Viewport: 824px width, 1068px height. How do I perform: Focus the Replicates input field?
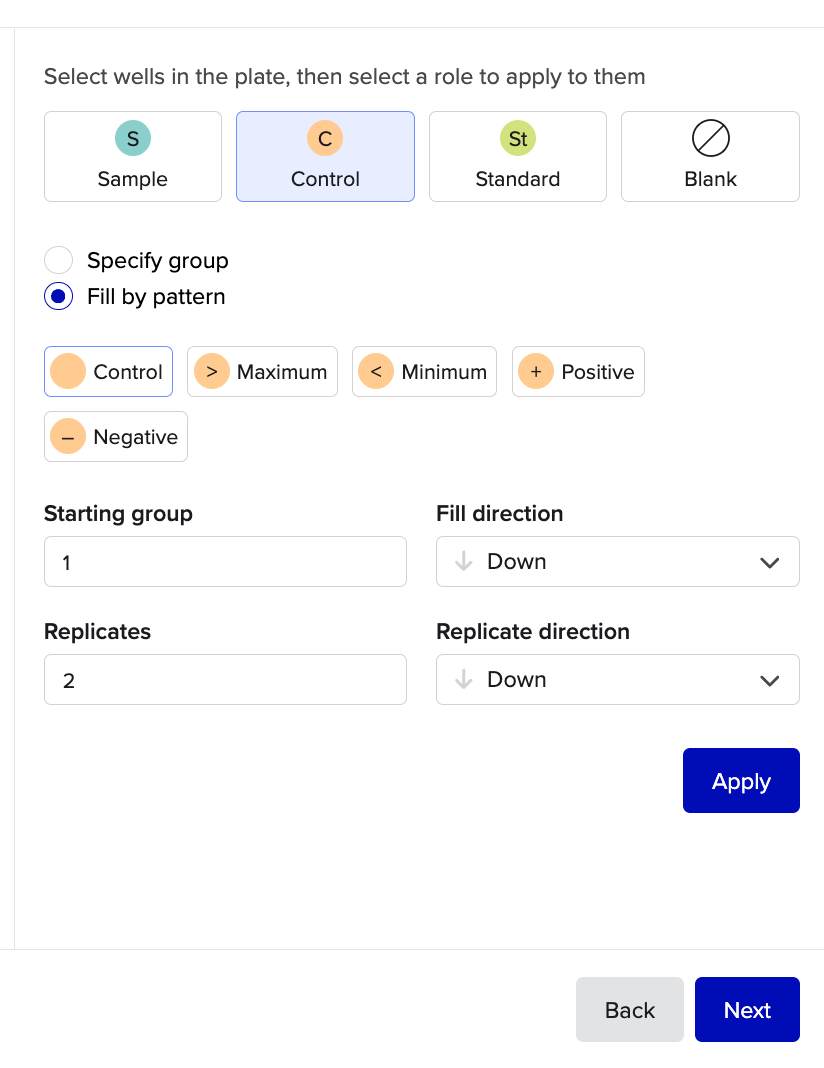[225, 680]
